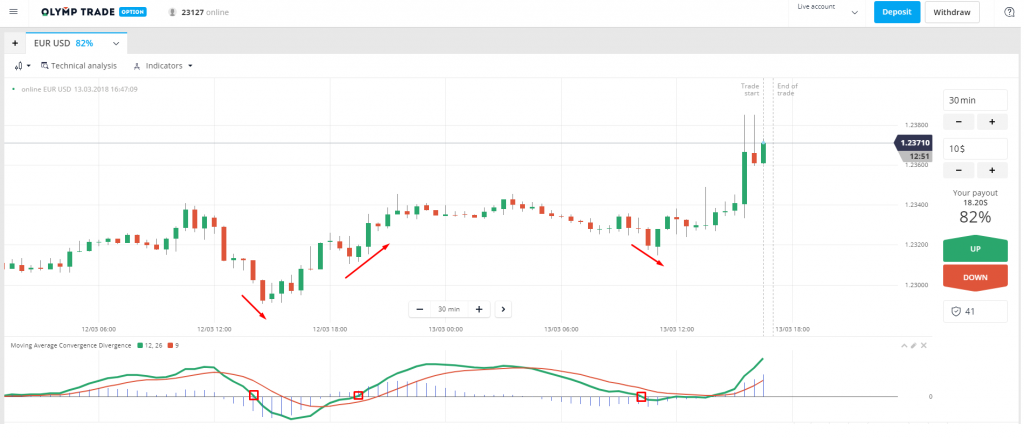Click the Deposit button
This screenshot has height=438, width=1024.
click(x=897, y=12)
